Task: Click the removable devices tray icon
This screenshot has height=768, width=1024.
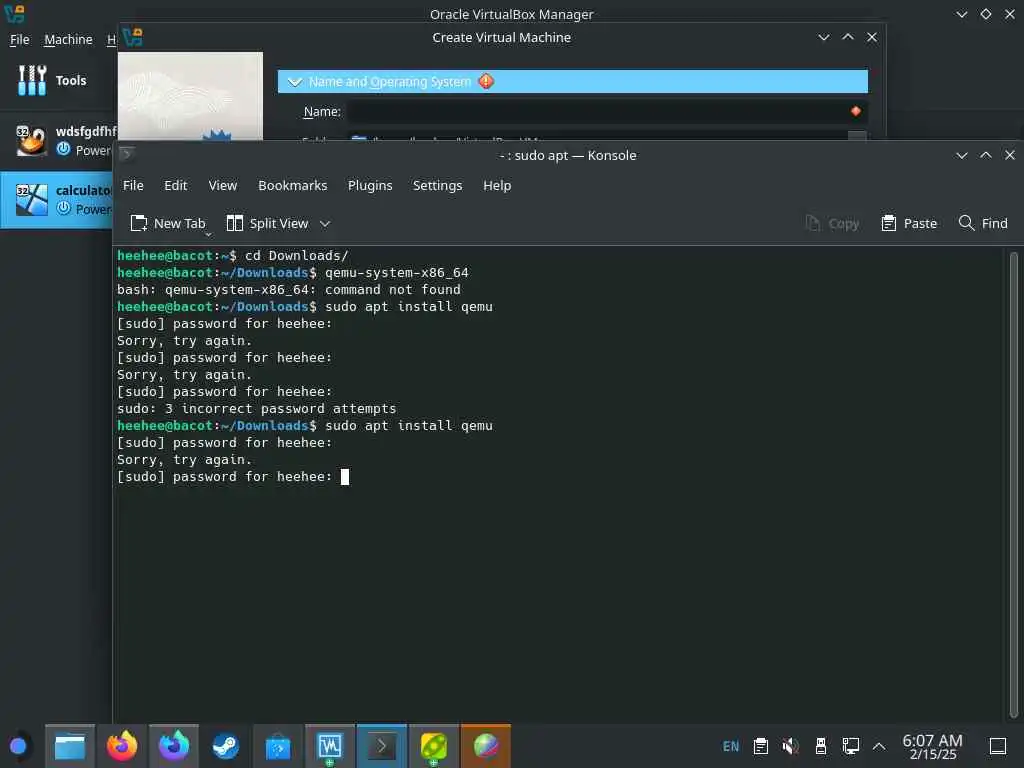Action: click(x=821, y=746)
